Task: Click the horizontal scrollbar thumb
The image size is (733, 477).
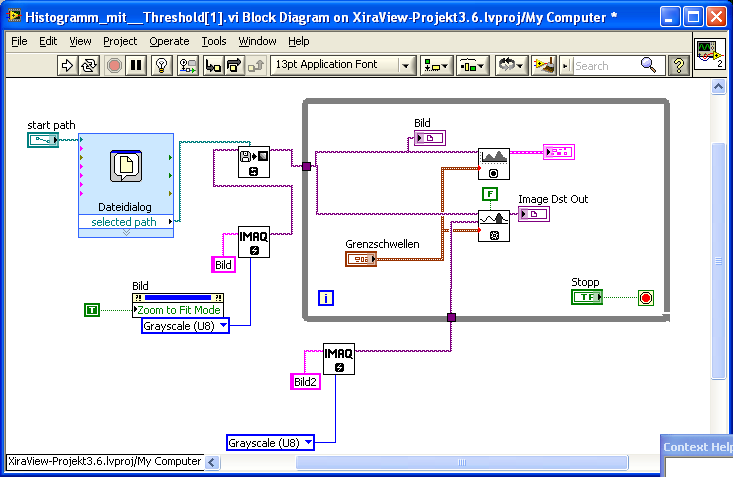Action: click(x=462, y=463)
